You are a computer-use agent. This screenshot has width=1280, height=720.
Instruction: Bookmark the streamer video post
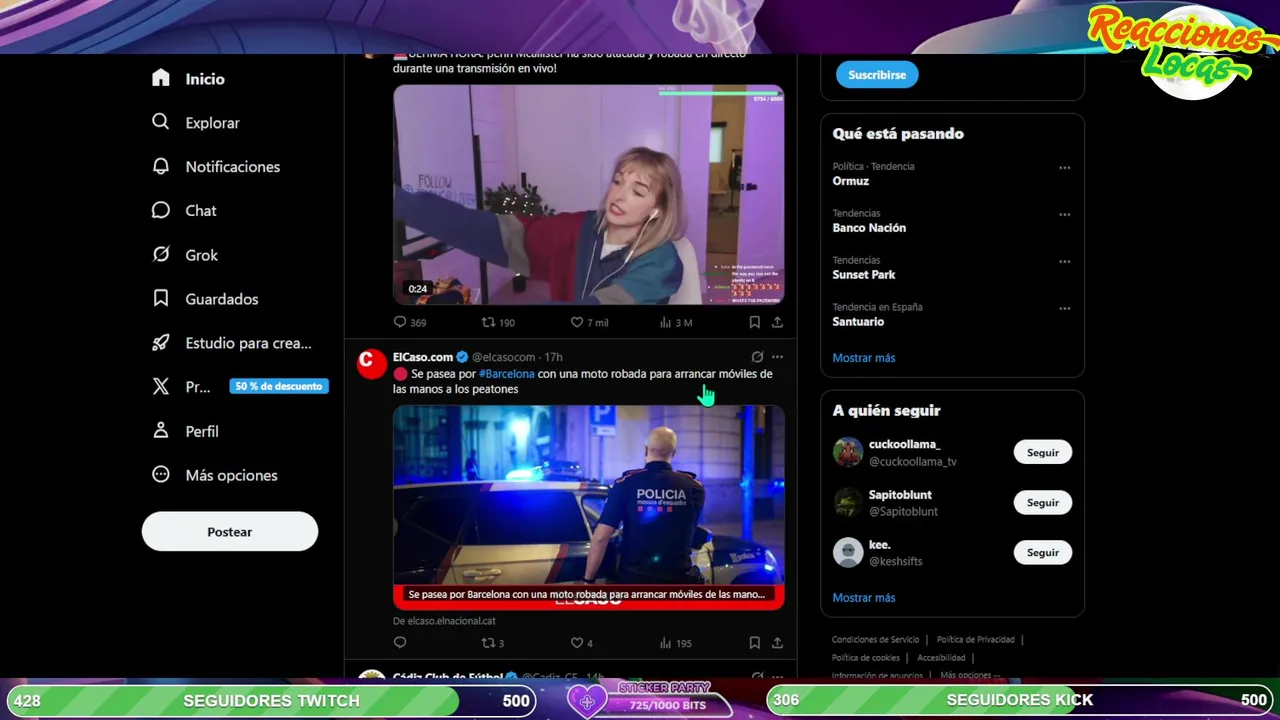point(754,322)
